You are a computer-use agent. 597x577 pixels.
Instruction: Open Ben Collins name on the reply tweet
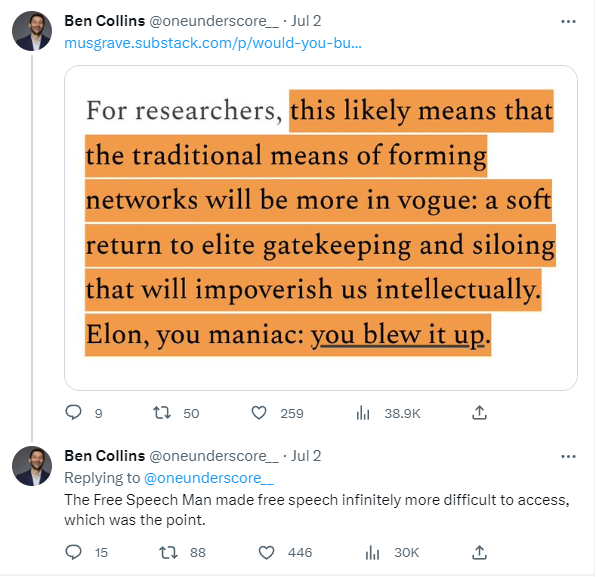(x=105, y=456)
